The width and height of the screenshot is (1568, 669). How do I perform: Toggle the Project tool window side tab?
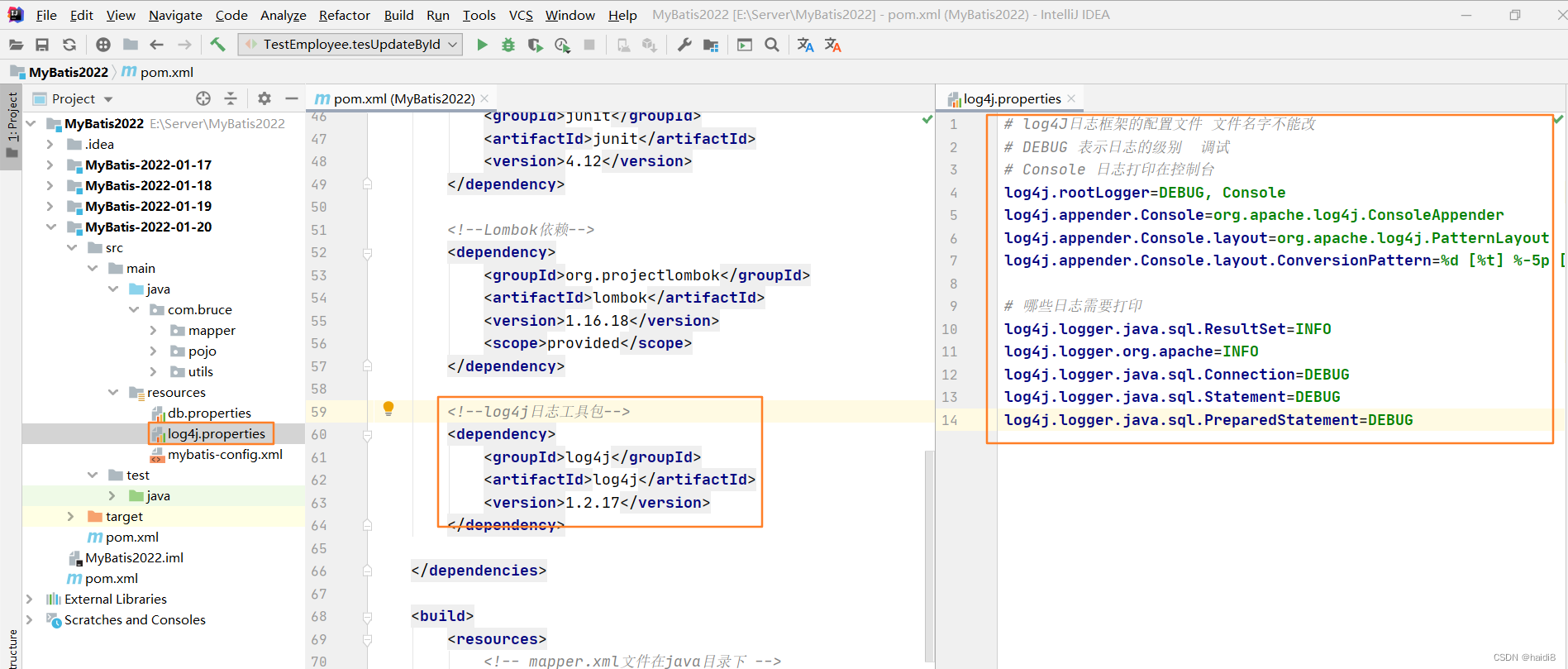point(12,126)
